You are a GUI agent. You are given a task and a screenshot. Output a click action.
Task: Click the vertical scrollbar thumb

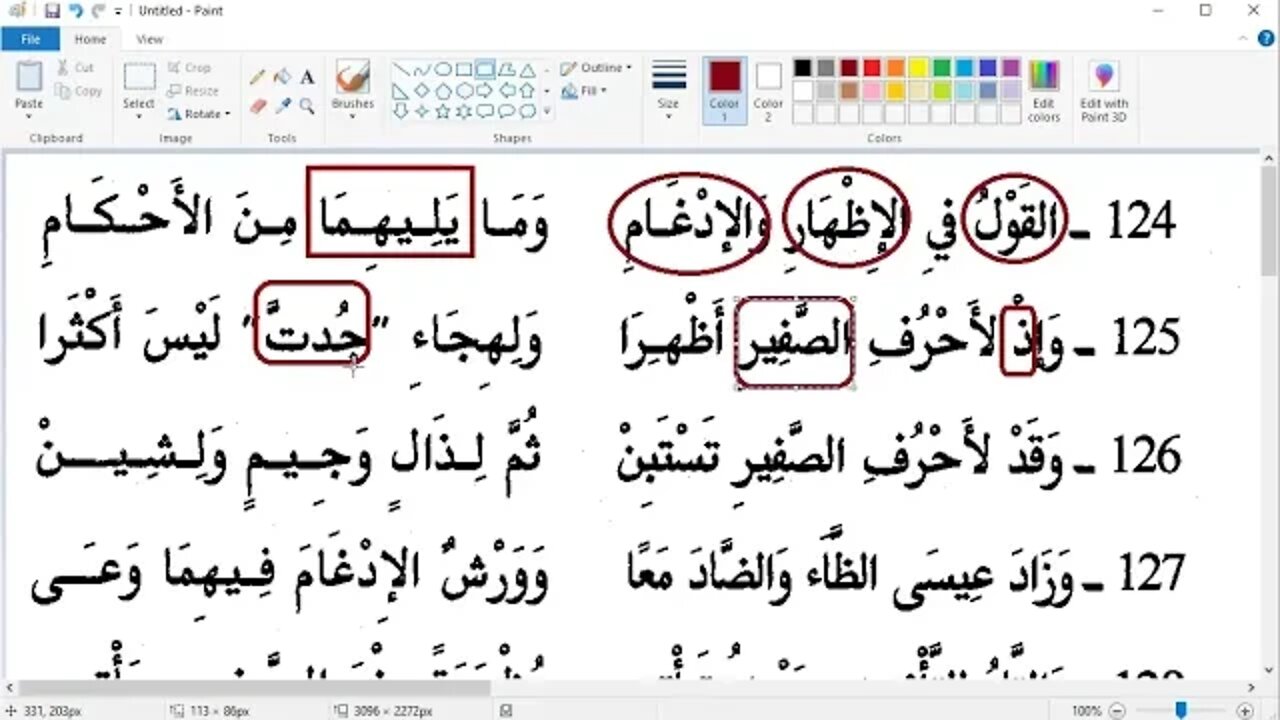coord(1270,223)
